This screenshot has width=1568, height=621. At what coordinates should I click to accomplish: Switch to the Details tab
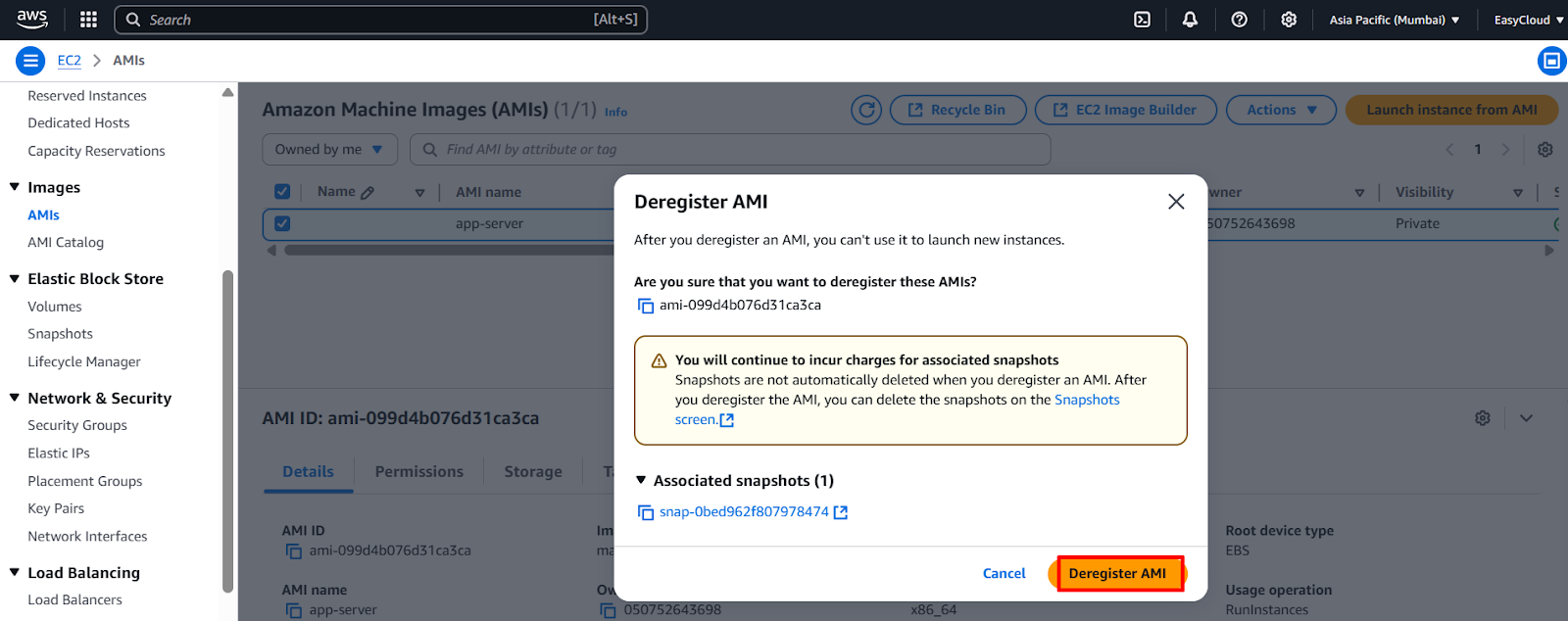(308, 472)
